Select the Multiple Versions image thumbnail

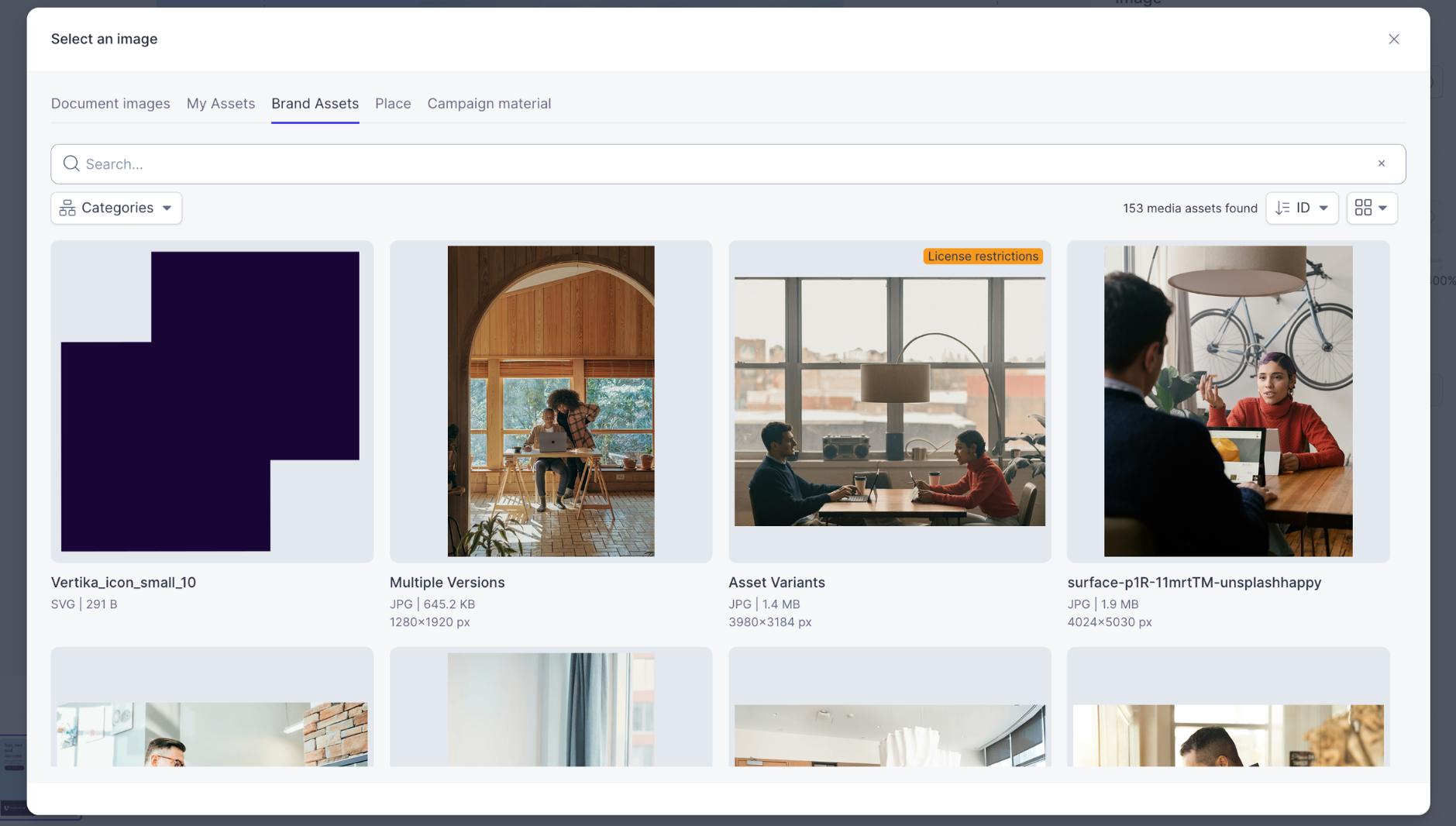551,401
